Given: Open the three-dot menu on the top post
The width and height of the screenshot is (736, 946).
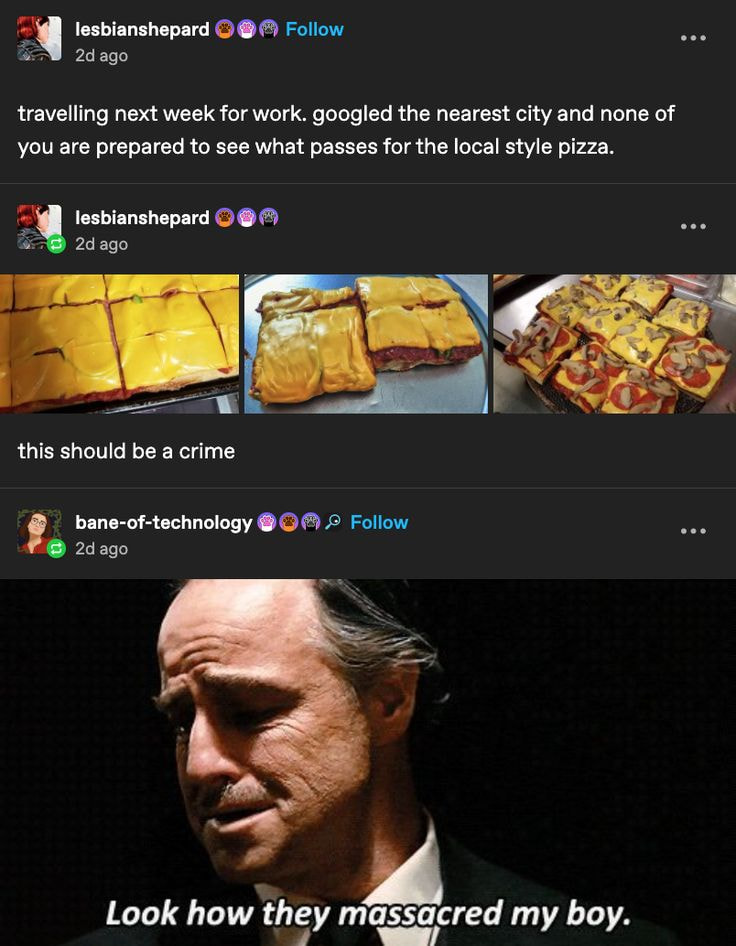Looking at the screenshot, I should 693,38.
